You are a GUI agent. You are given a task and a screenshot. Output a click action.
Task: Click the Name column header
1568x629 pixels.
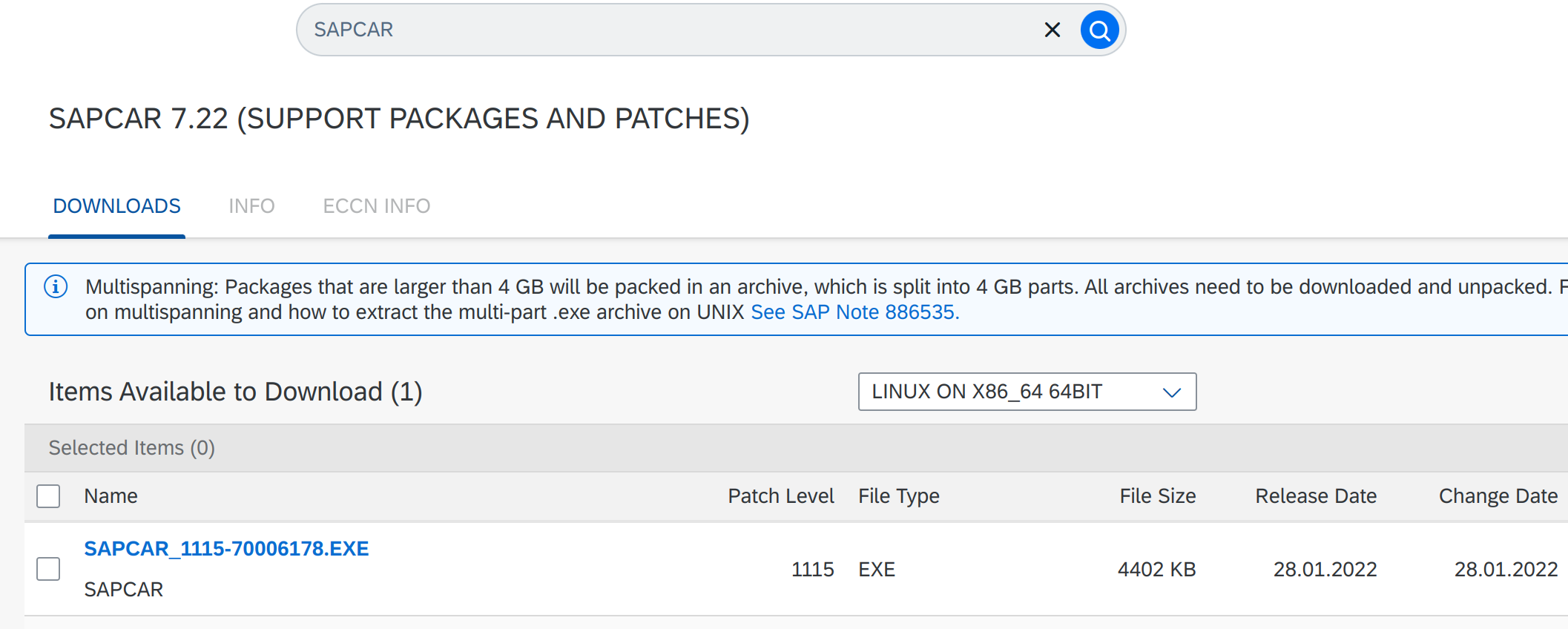click(x=111, y=496)
